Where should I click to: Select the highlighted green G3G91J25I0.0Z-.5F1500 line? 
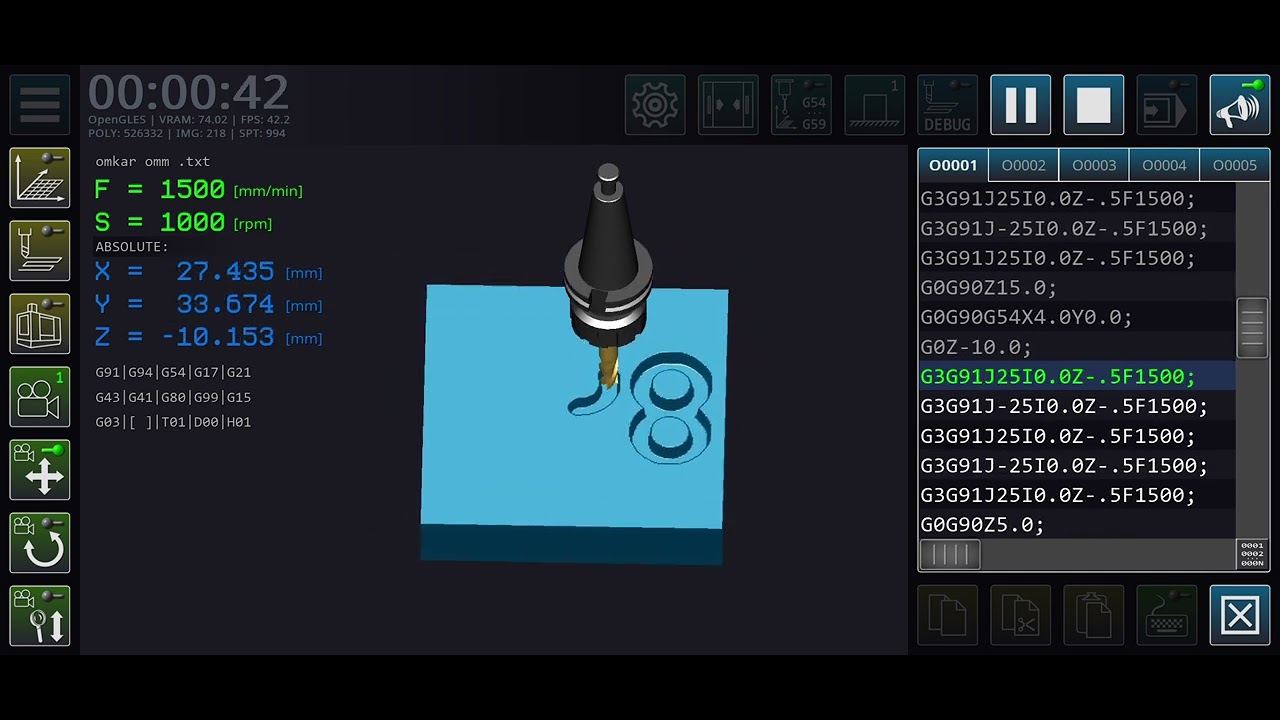(1077, 376)
